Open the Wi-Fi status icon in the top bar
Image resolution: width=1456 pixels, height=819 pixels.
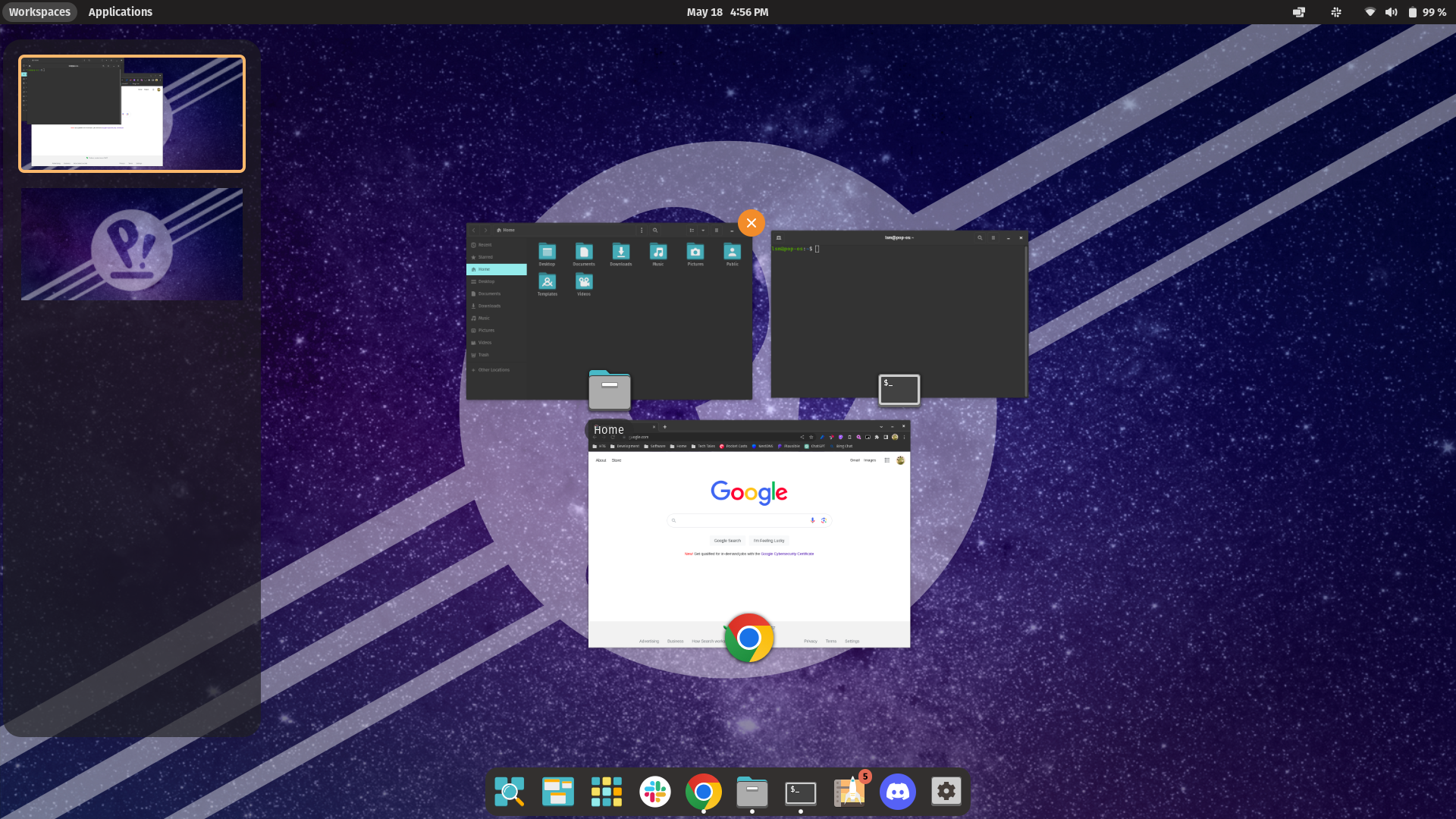[x=1370, y=12]
